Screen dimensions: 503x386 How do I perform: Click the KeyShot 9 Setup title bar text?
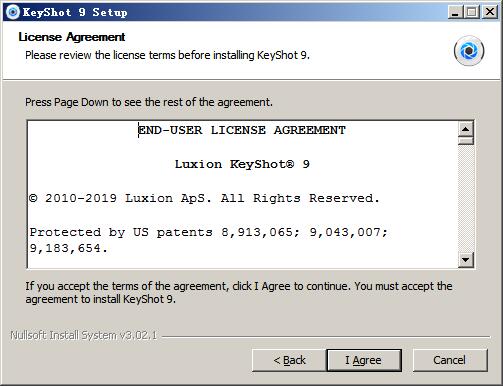(x=75, y=12)
